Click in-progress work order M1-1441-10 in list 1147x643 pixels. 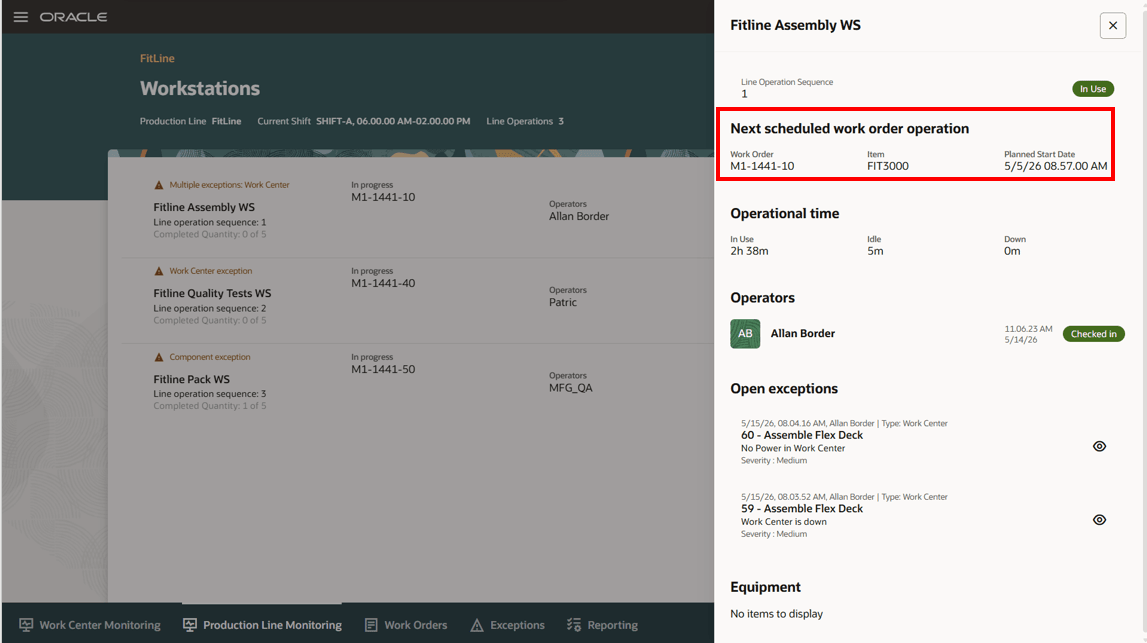[383, 198]
